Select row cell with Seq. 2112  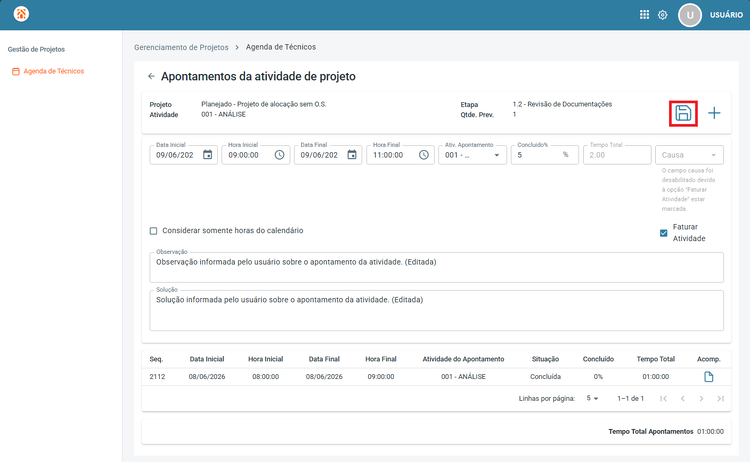tap(157, 377)
